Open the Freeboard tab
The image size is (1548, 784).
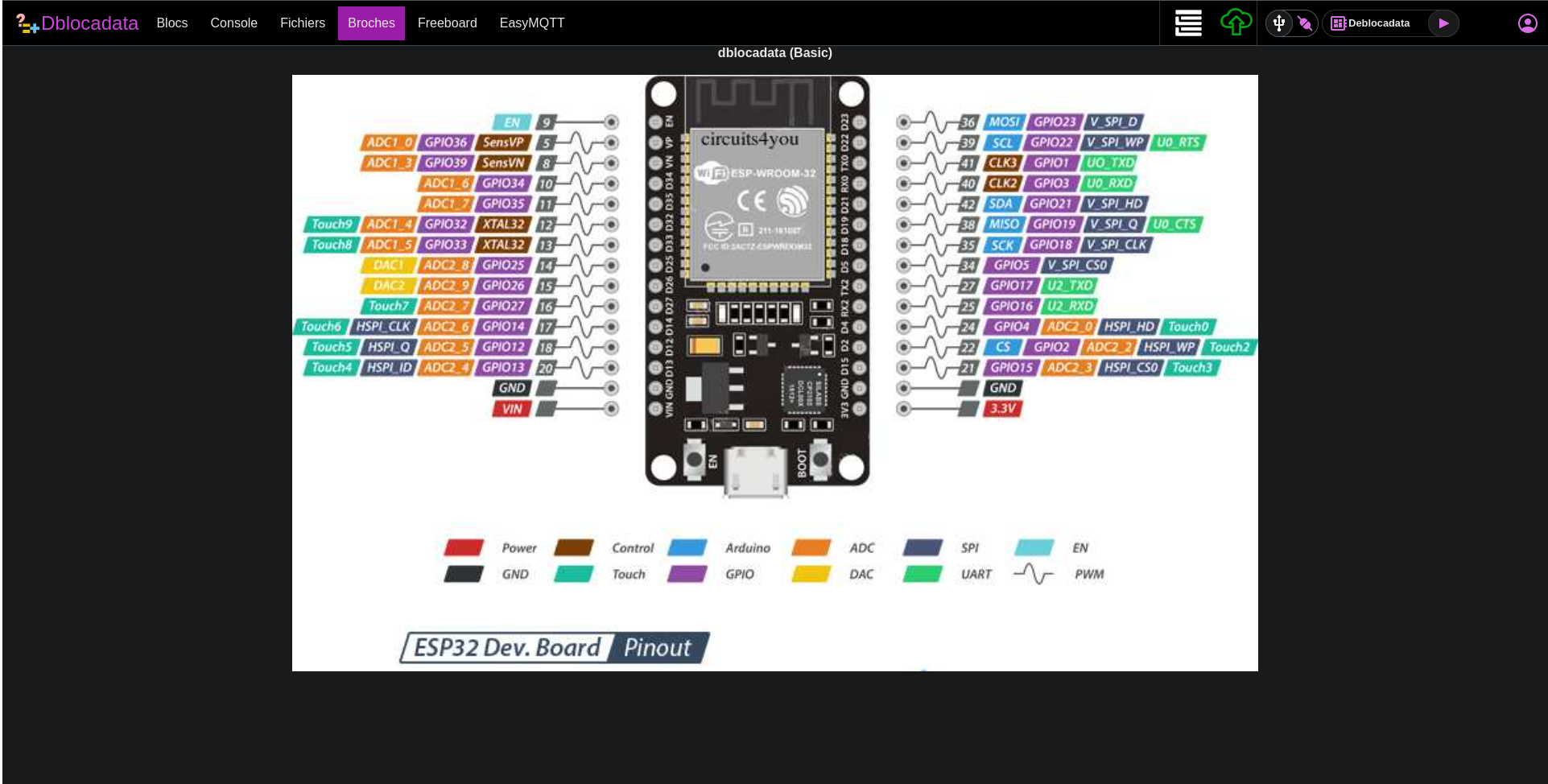(447, 23)
